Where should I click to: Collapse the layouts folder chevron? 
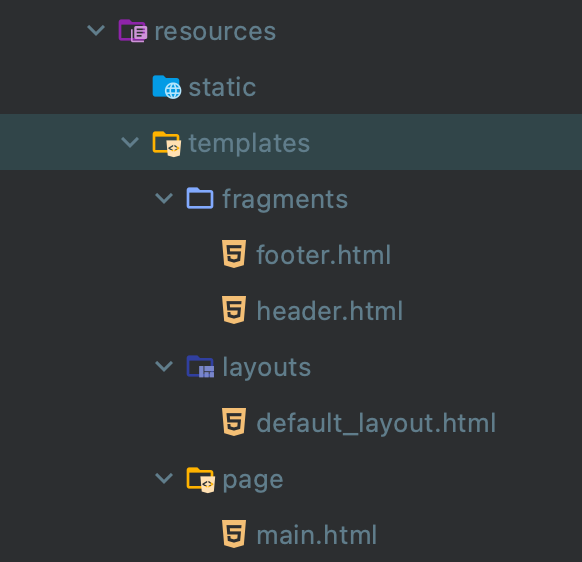pos(164,366)
